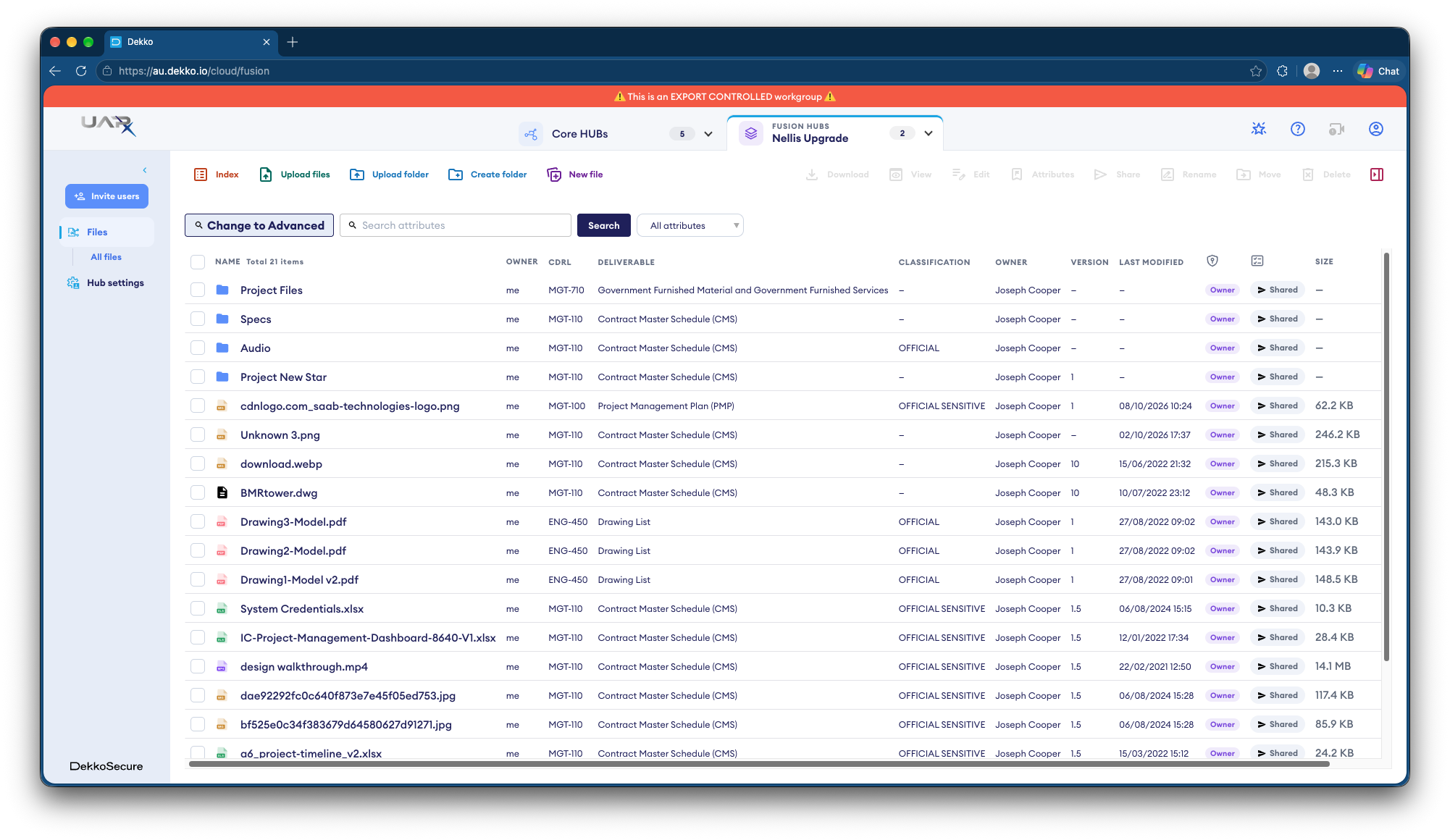Switch to the Core HUBs tab
The width and height of the screenshot is (1450, 840).
(618, 134)
